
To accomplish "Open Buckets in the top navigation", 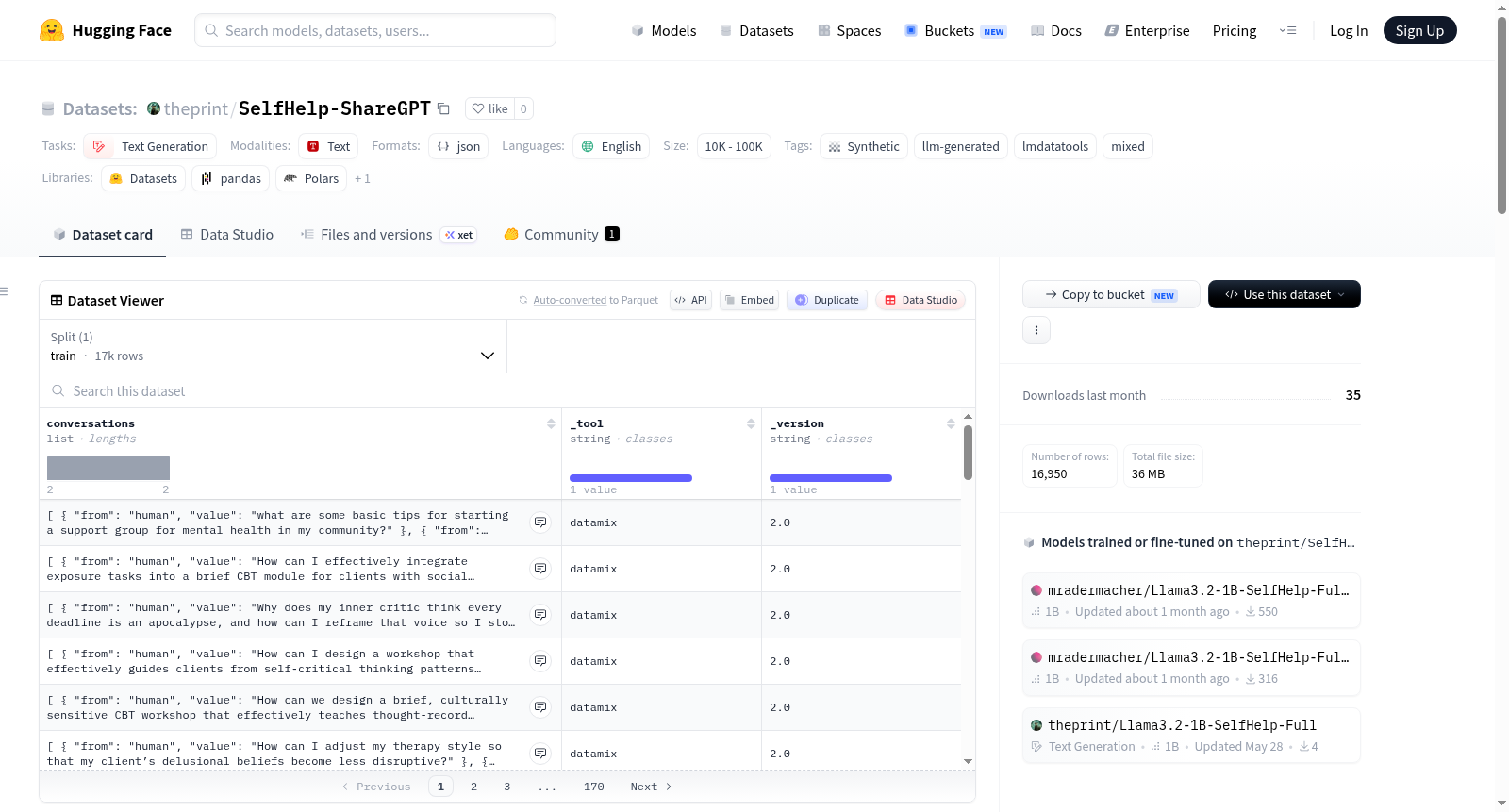I will pyautogui.click(x=955, y=30).
